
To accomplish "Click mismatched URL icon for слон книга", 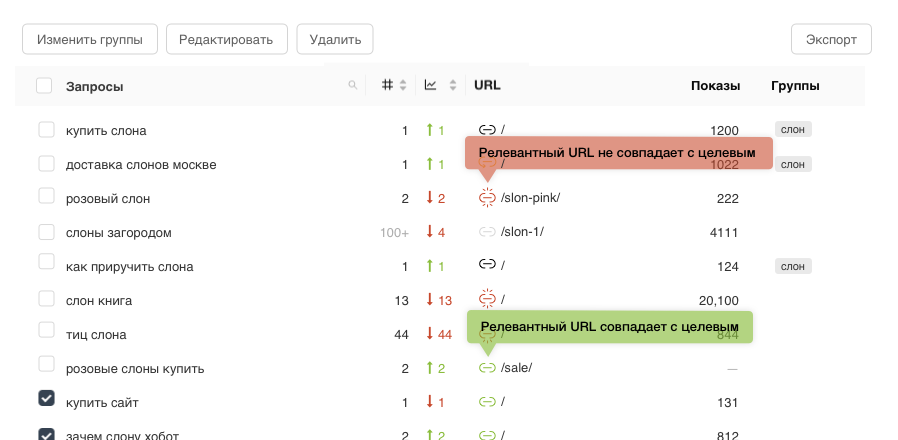I will click(487, 298).
